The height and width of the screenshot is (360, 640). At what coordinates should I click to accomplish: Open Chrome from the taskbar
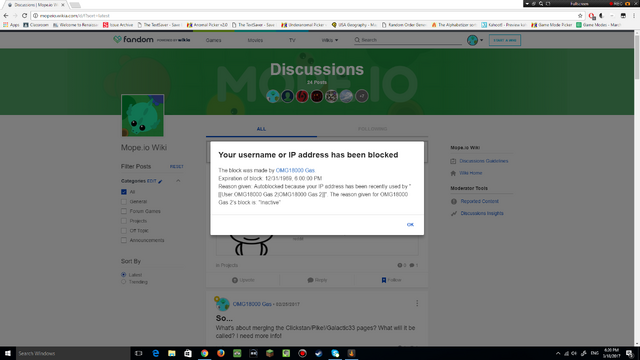point(204,353)
